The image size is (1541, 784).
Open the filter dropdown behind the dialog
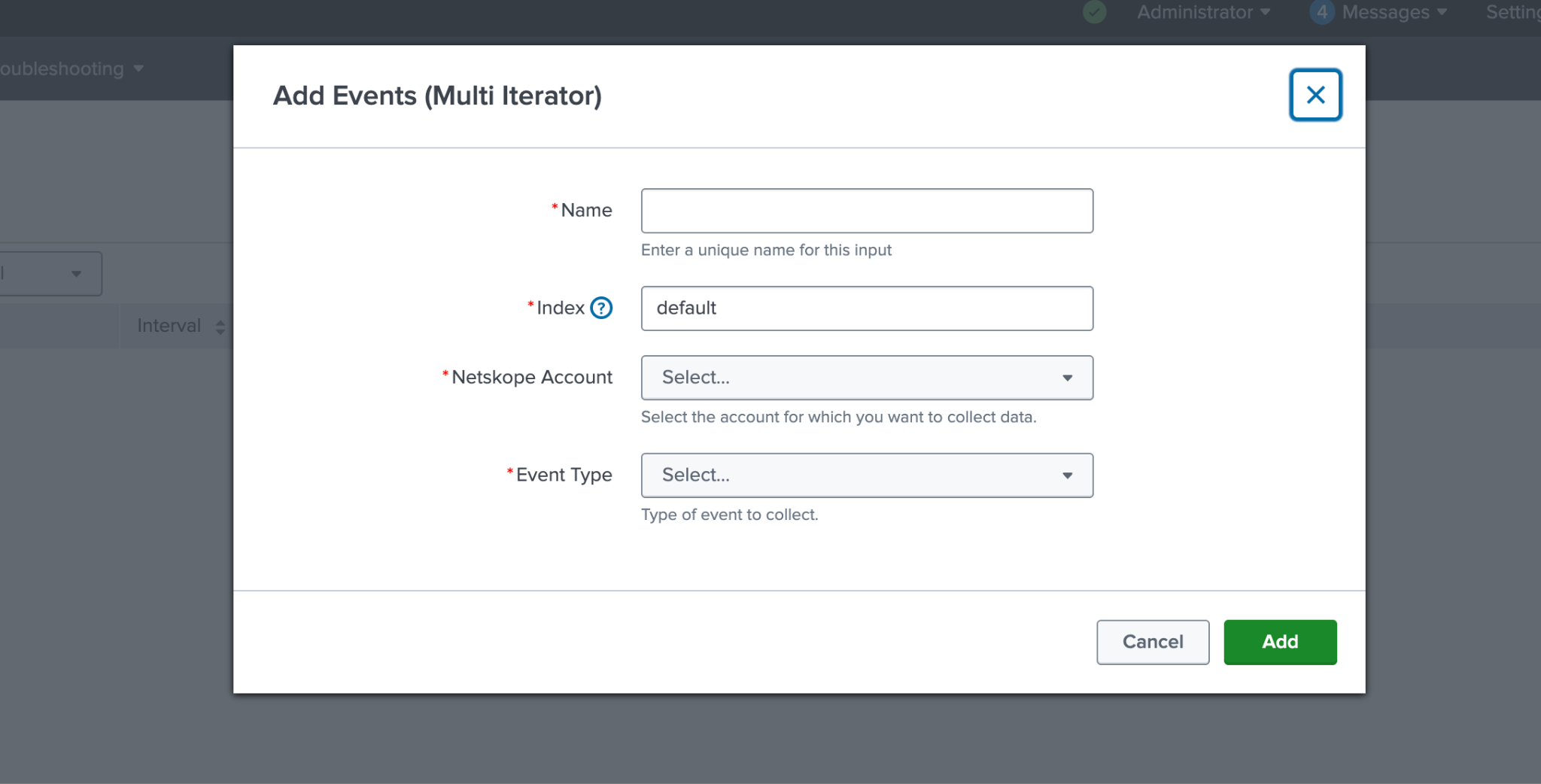pyautogui.click(x=50, y=274)
